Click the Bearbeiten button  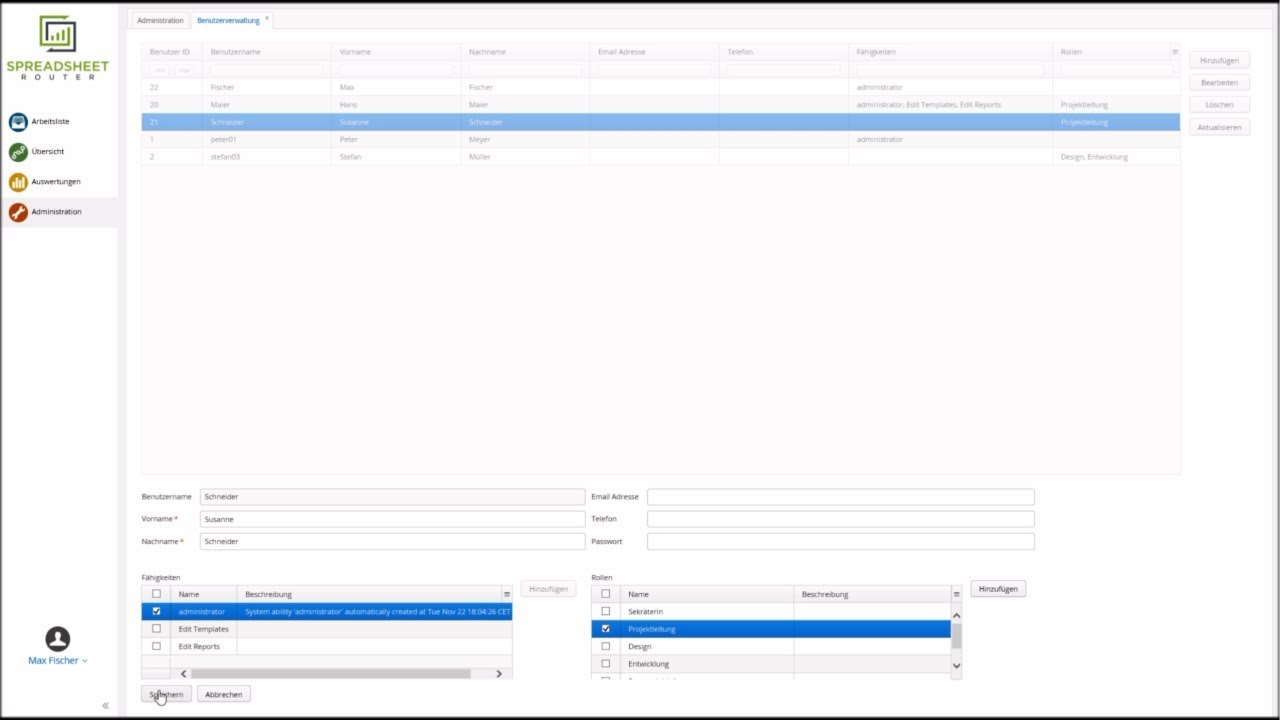[x=1219, y=83]
